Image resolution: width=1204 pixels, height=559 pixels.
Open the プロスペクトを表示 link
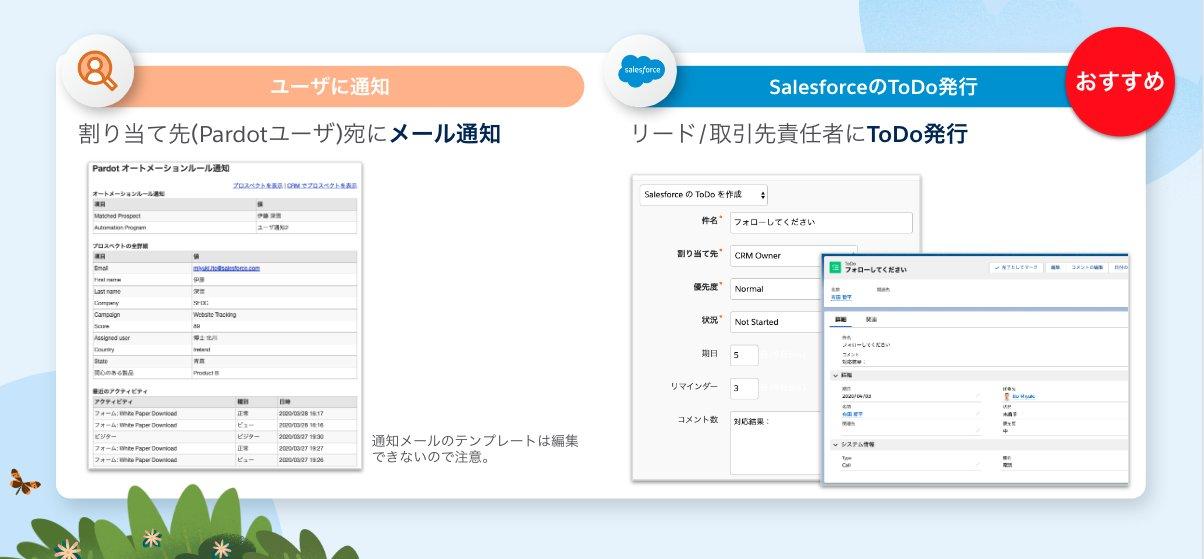coord(258,186)
